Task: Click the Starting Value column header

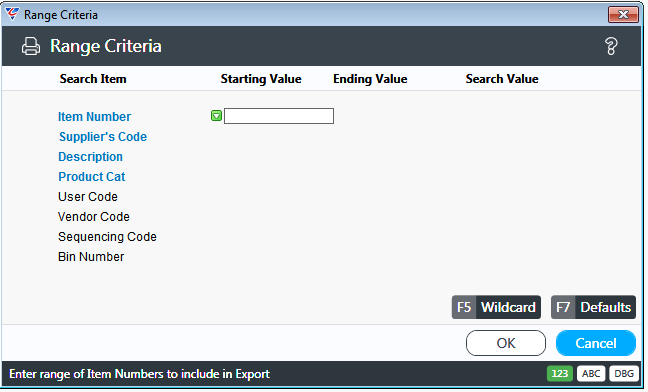Action: coord(261,79)
